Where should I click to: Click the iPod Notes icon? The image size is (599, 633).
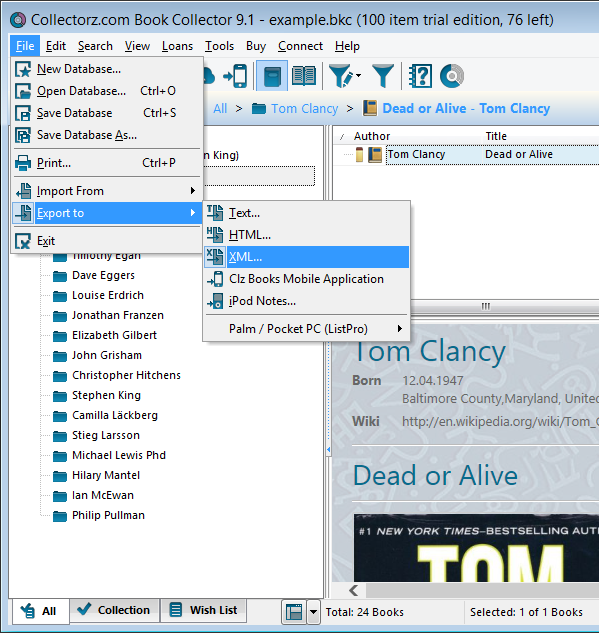tap(215, 301)
